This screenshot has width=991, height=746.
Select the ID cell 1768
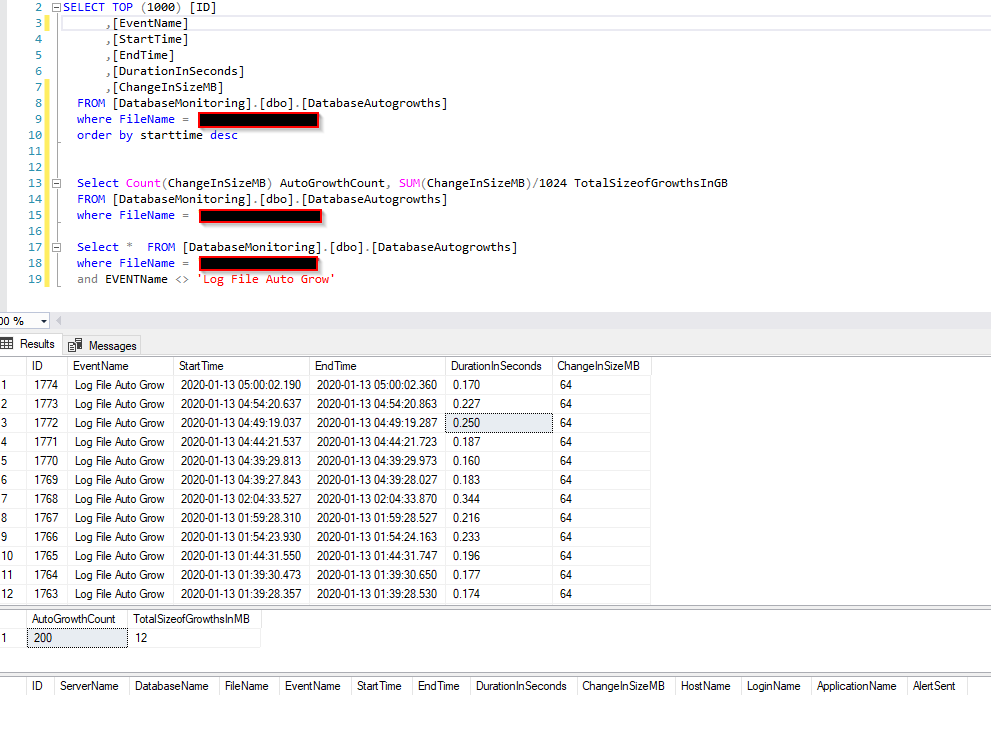coord(47,499)
